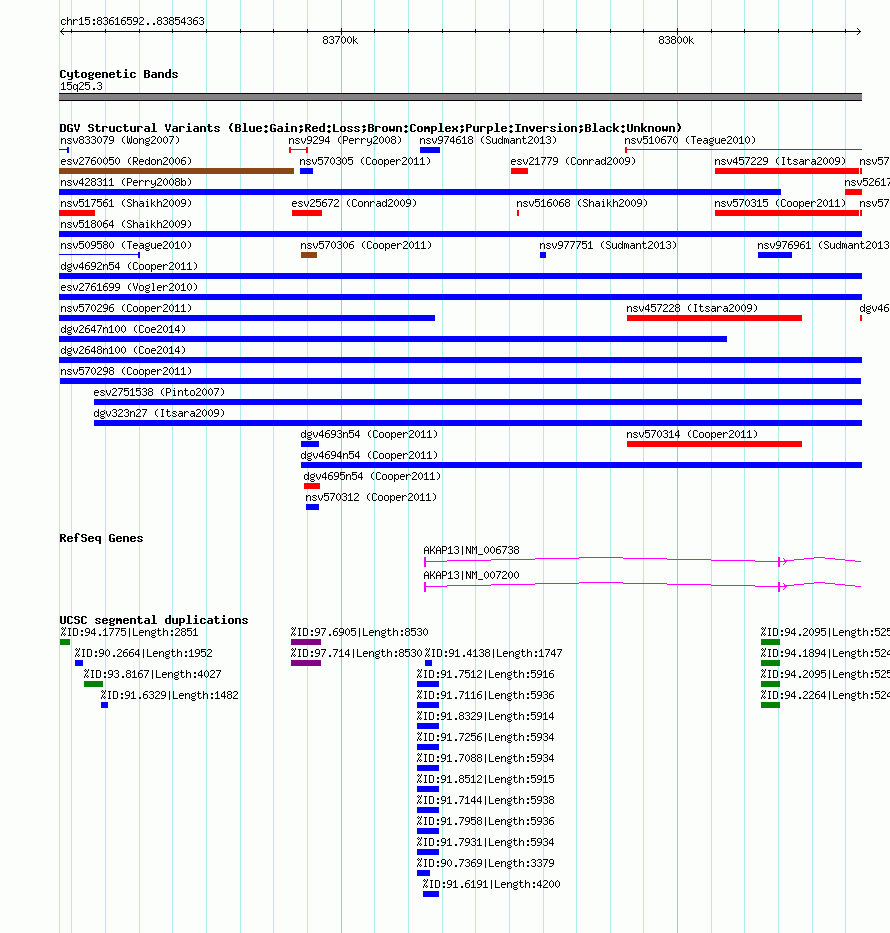Viewport: 890px width, 933px height.
Task: Click nsv509580 (Teague2010) label
Action: pos(126,245)
